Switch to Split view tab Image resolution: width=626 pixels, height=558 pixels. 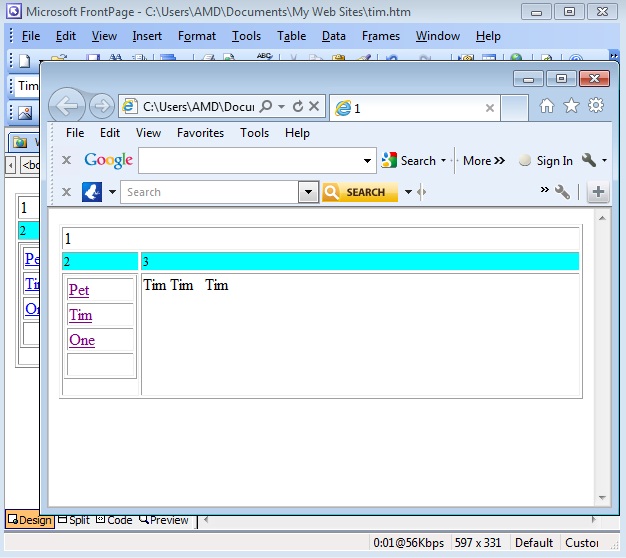coord(74,520)
